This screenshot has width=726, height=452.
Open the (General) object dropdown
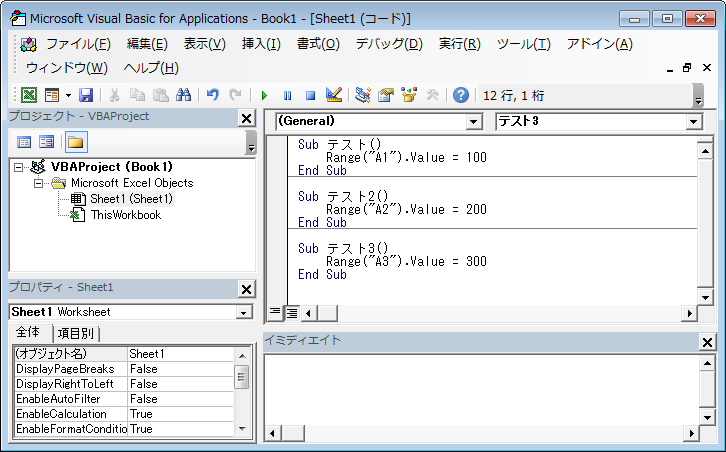click(473, 122)
